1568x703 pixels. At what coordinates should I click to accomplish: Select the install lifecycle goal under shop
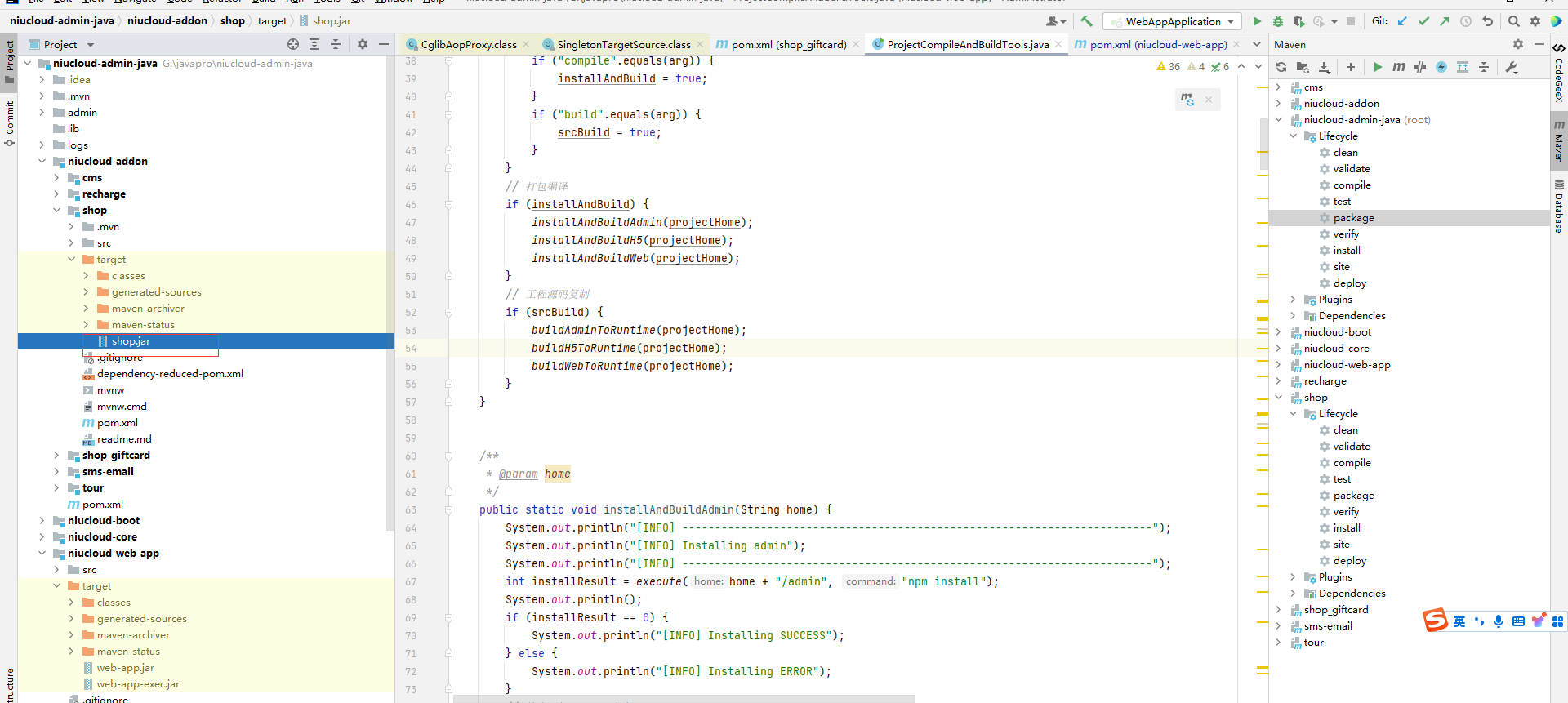pyautogui.click(x=1346, y=528)
